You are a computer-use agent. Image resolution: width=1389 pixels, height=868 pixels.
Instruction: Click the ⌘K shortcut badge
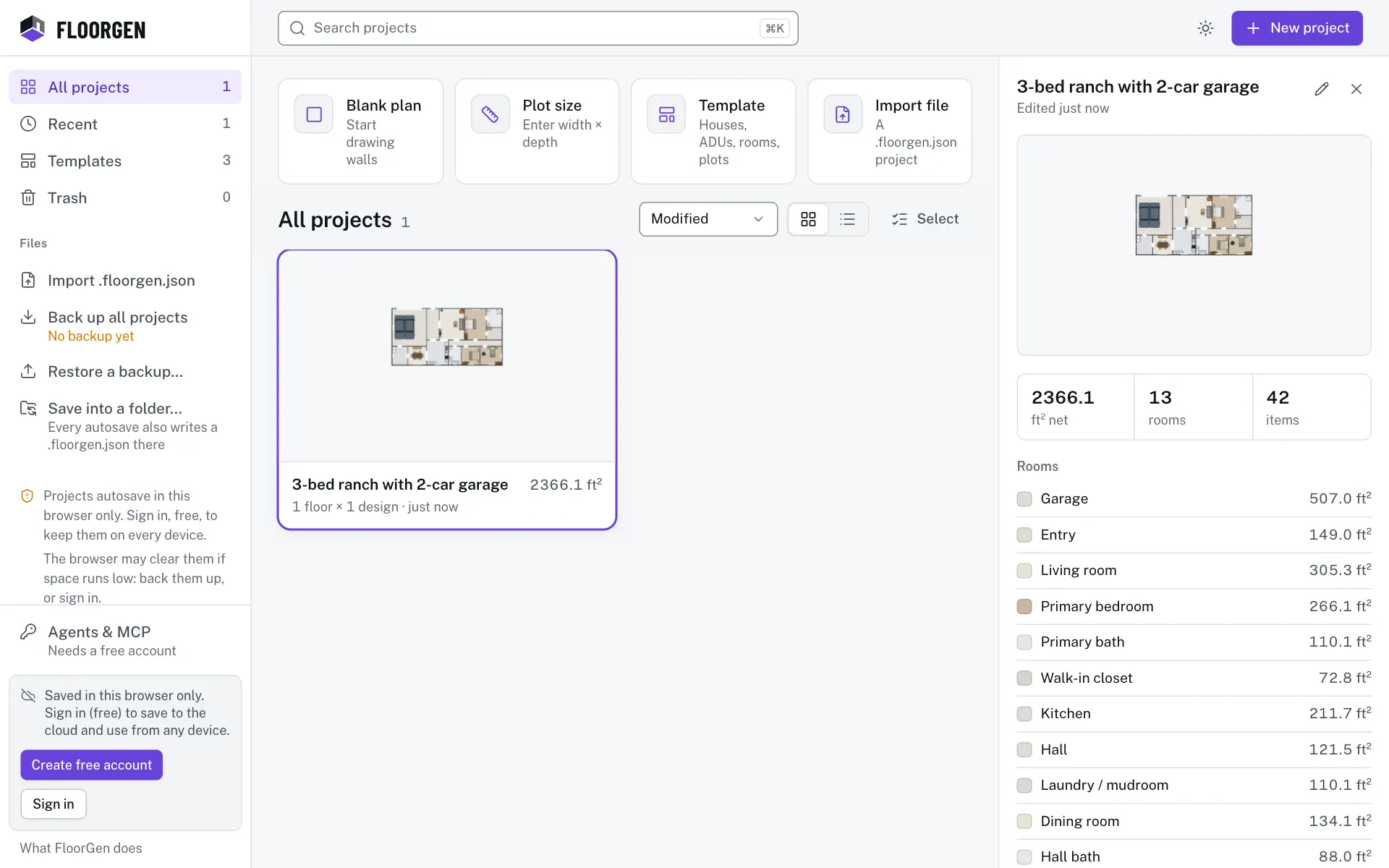[x=775, y=28]
